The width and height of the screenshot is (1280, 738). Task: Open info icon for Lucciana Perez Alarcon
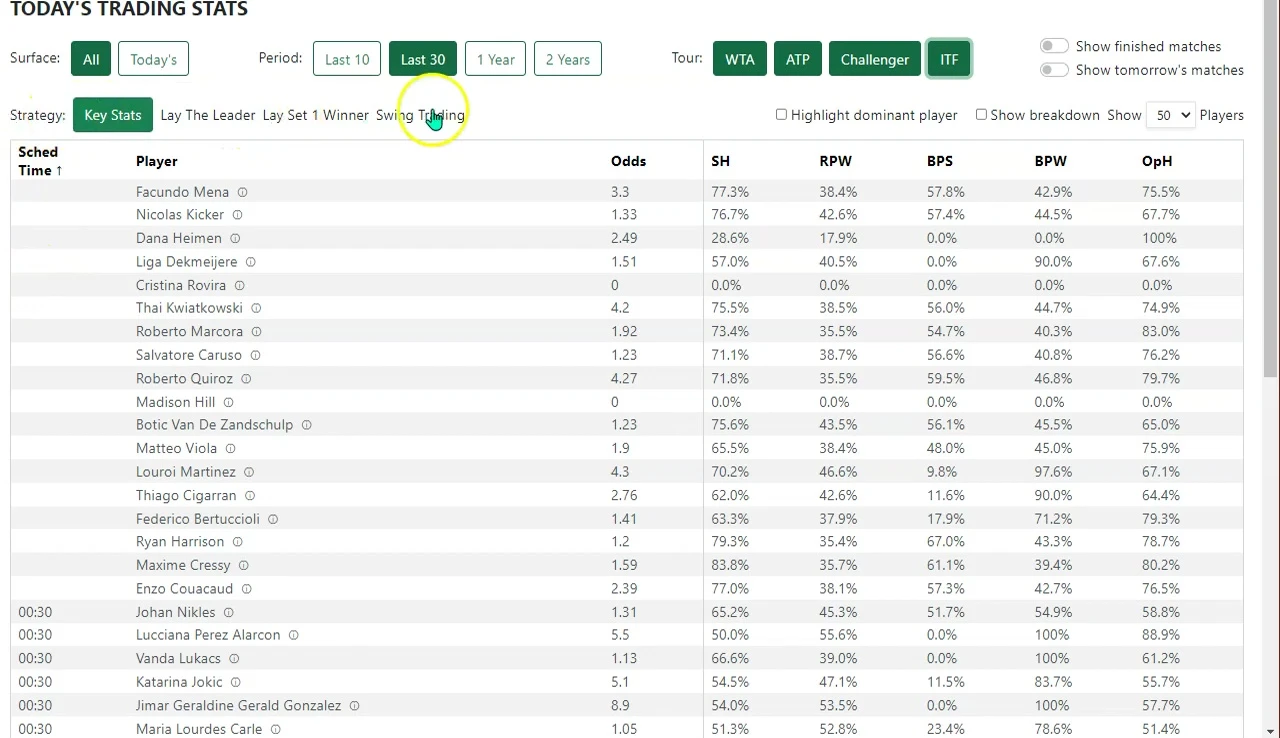point(293,635)
